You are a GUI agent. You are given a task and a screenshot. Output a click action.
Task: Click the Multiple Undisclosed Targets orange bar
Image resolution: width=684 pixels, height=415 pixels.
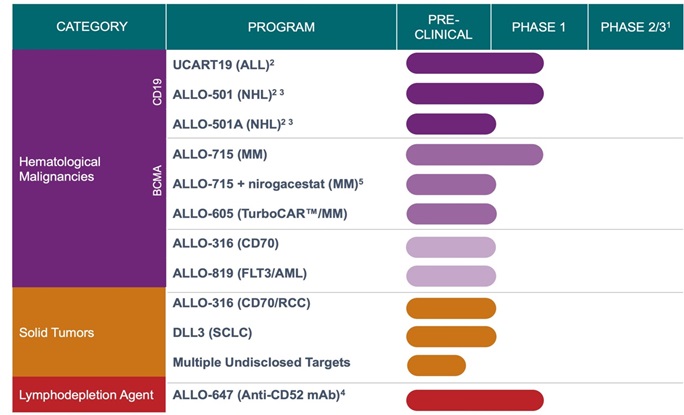point(436,365)
